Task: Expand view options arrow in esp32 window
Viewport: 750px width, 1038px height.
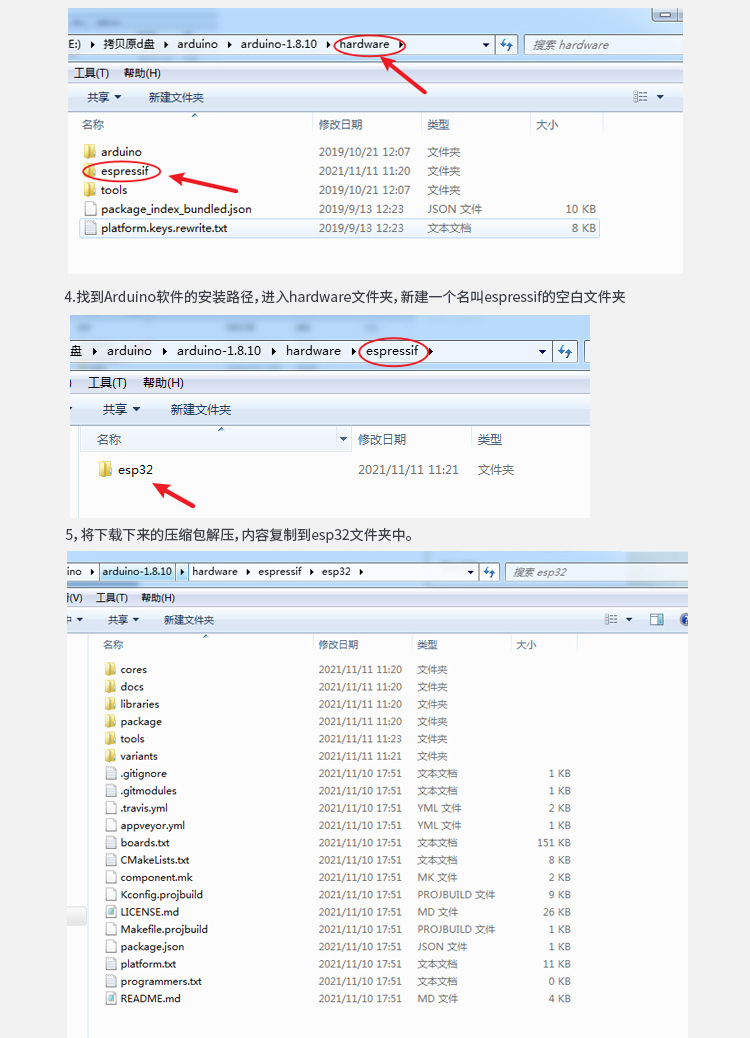Action: point(629,620)
